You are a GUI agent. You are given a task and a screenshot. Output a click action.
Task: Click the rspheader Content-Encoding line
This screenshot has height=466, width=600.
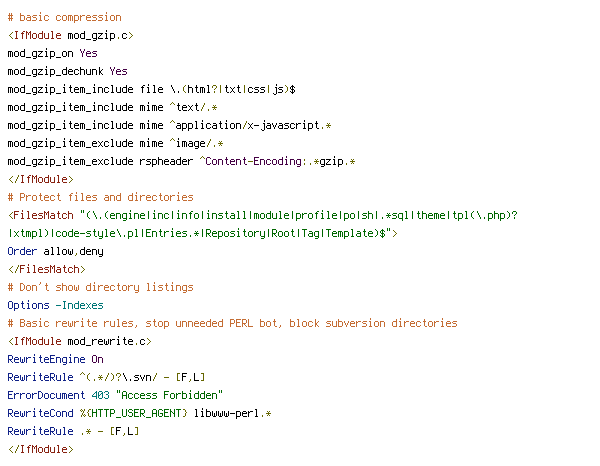click(x=181, y=161)
